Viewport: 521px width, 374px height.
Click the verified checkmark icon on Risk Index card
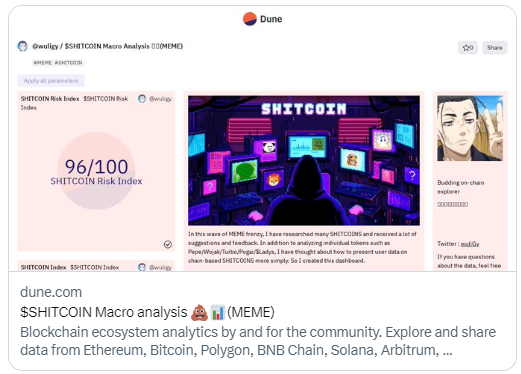(x=168, y=245)
